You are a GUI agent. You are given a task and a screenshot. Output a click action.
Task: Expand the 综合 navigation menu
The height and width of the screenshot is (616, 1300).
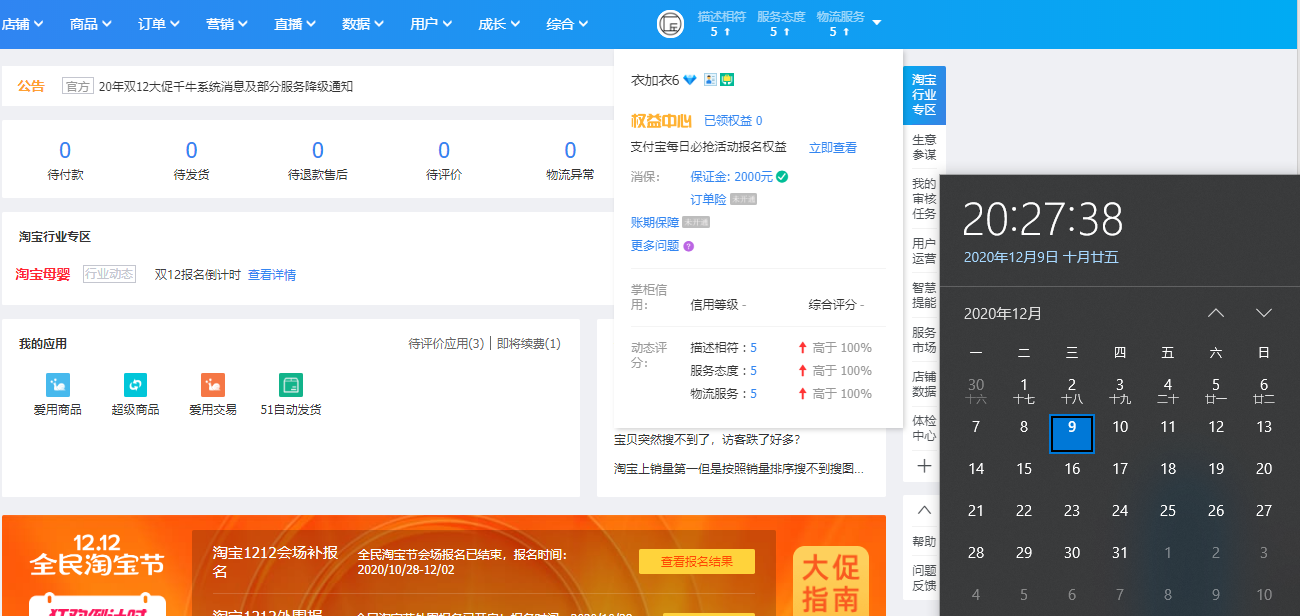[x=567, y=24]
